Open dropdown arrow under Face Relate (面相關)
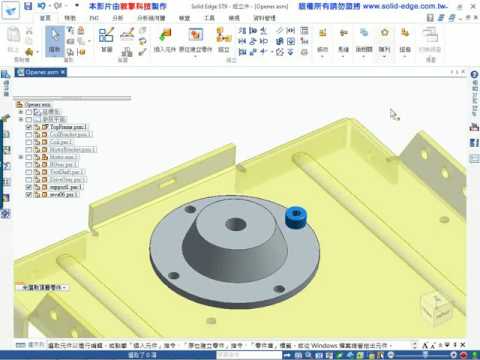The height and width of the screenshot is (360, 480). click(364, 57)
